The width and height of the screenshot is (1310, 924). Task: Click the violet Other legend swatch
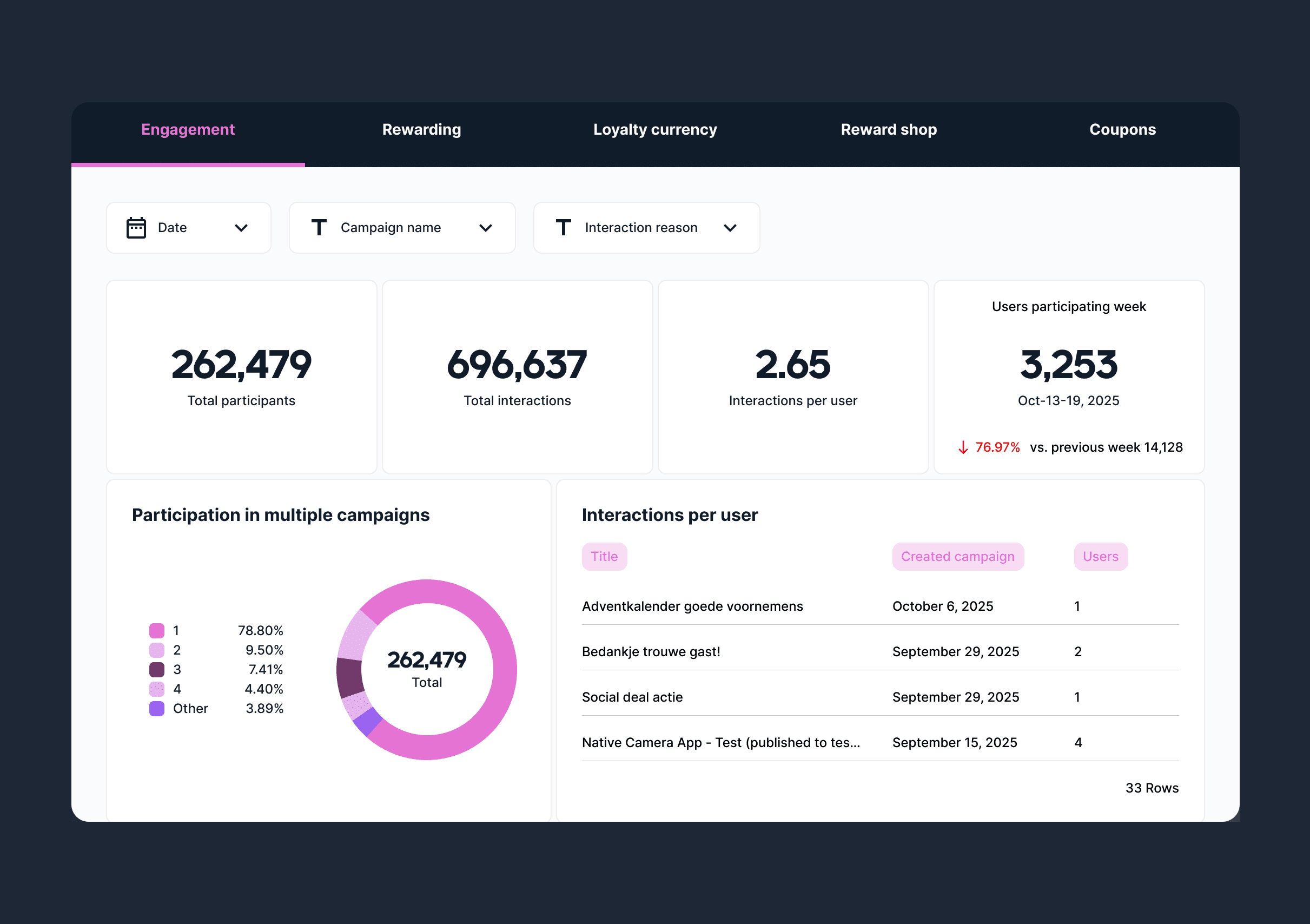click(156, 708)
